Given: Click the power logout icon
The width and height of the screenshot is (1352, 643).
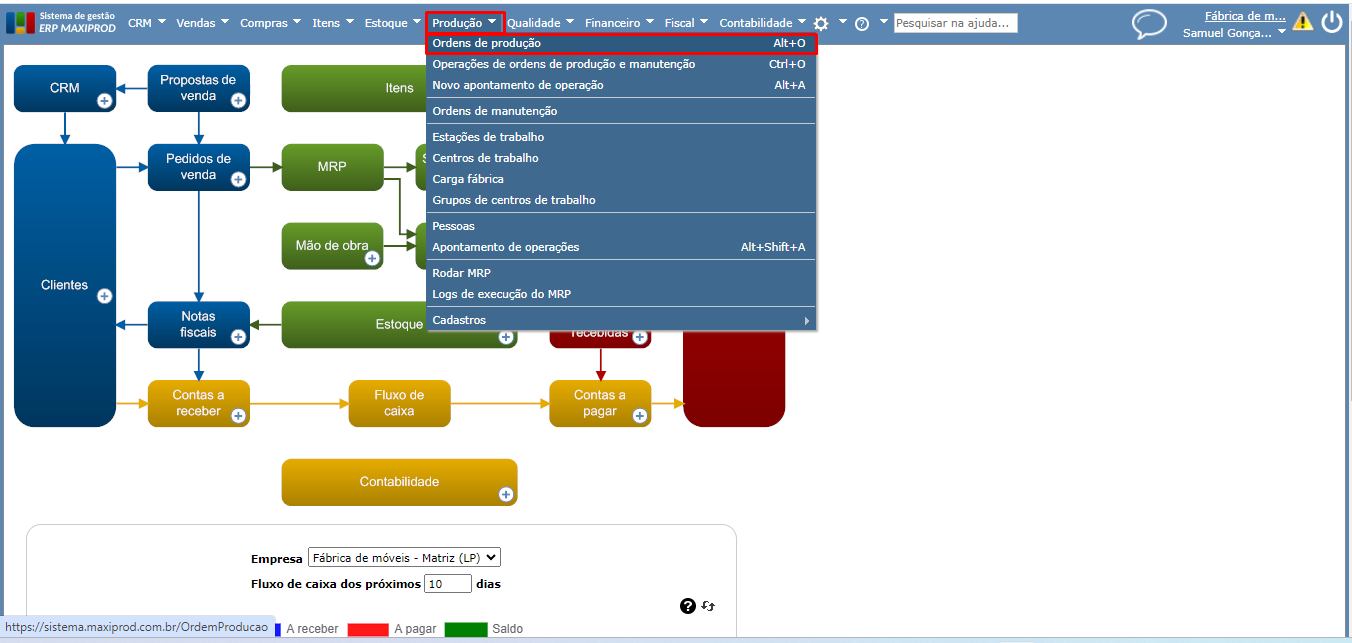Looking at the screenshot, I should 1332,21.
